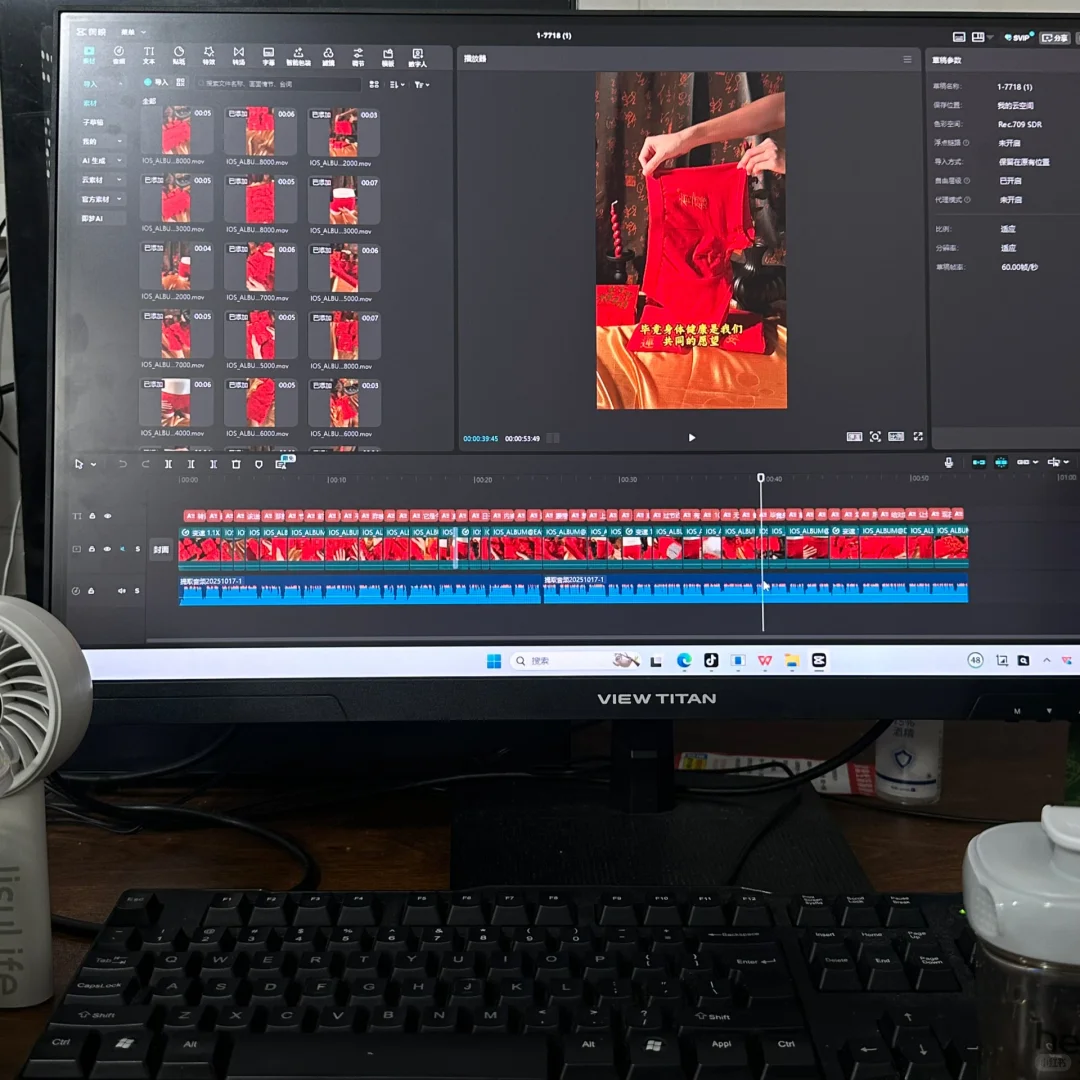
Task: Open the 文本 (Text) tab
Action: pos(149,55)
